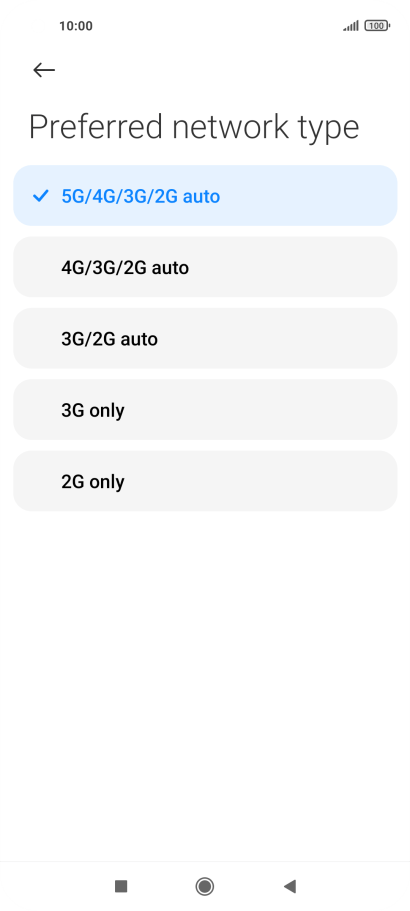This screenshot has width=410, height=911.
Task: Tap the 3G label in 3G only row
Action: point(73,410)
